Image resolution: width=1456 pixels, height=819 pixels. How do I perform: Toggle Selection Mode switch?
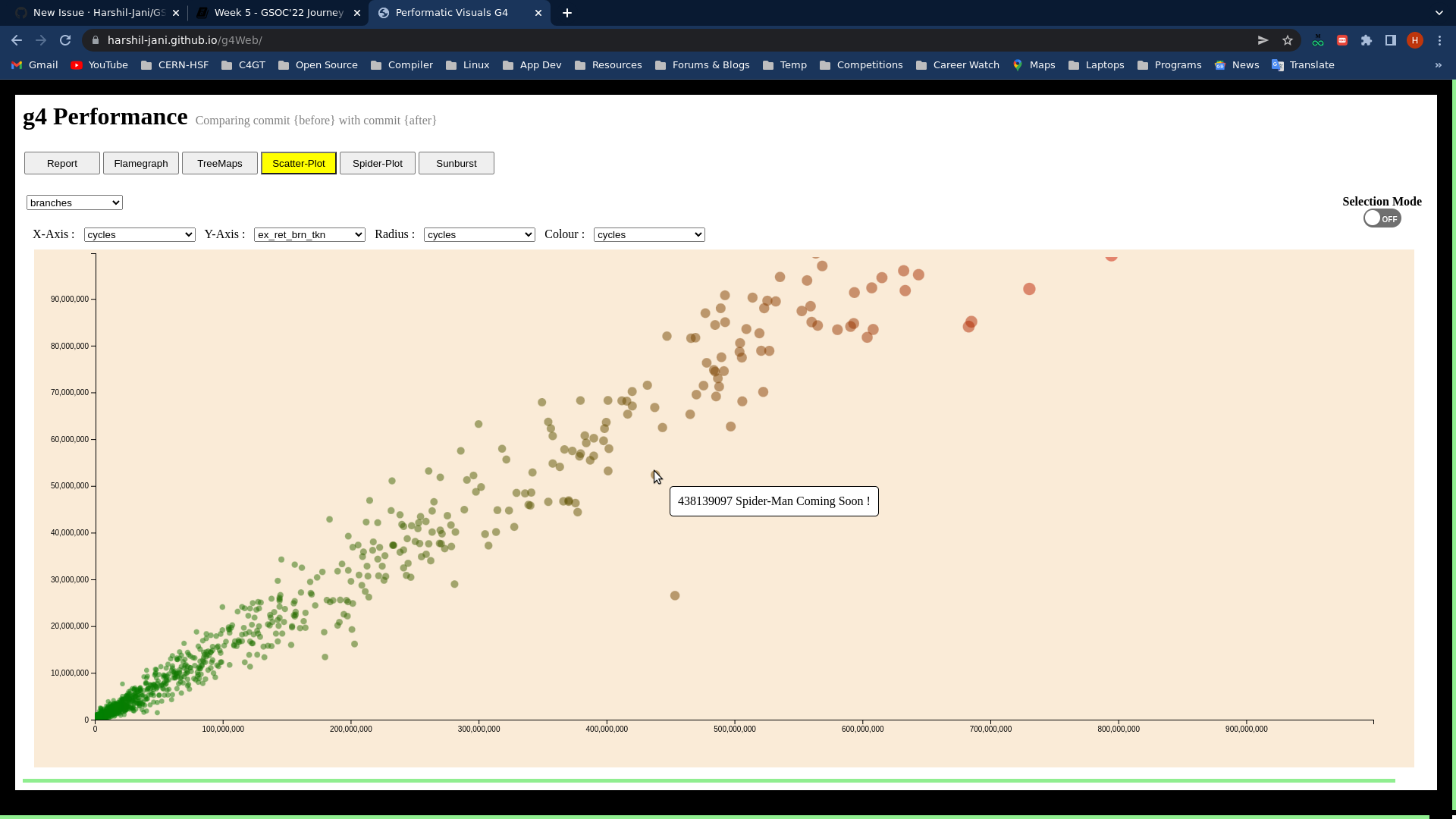(1382, 218)
